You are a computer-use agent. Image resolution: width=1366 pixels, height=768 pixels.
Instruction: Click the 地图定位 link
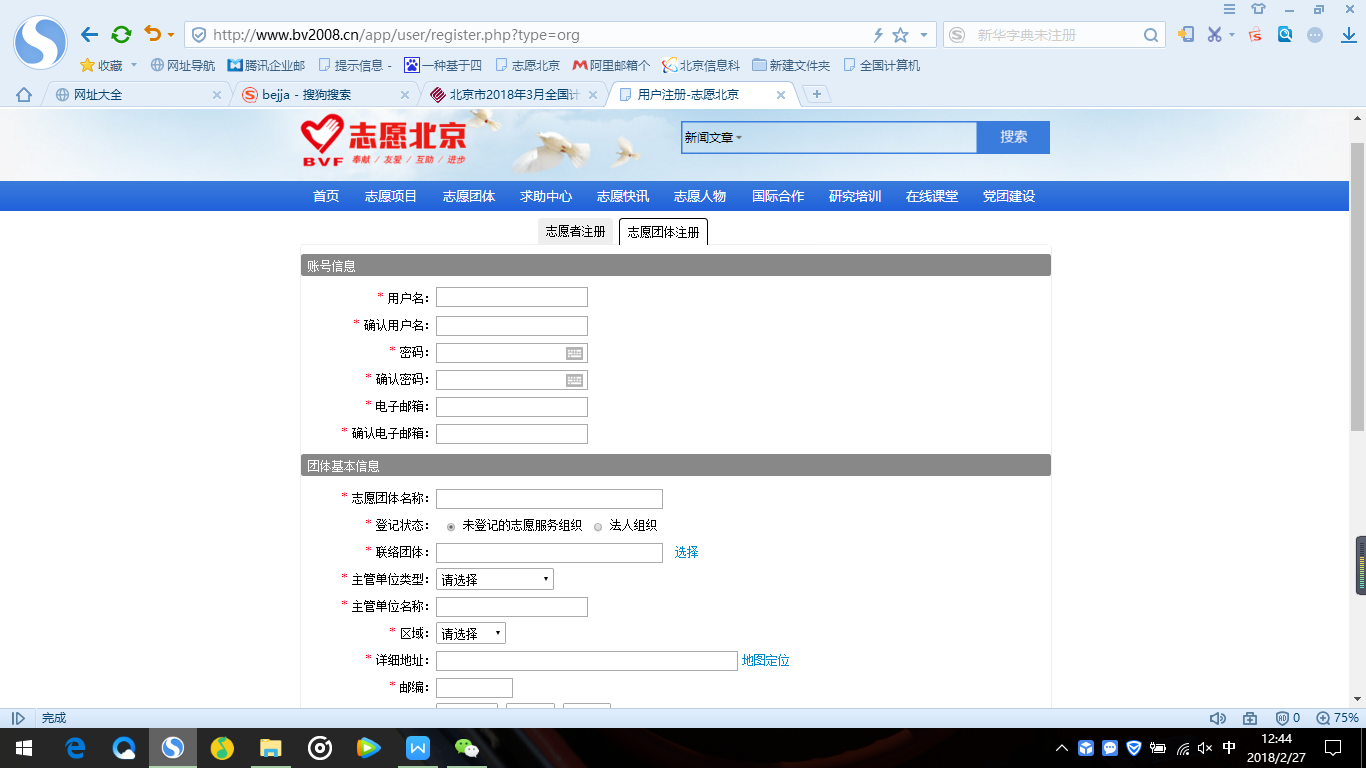coord(765,661)
